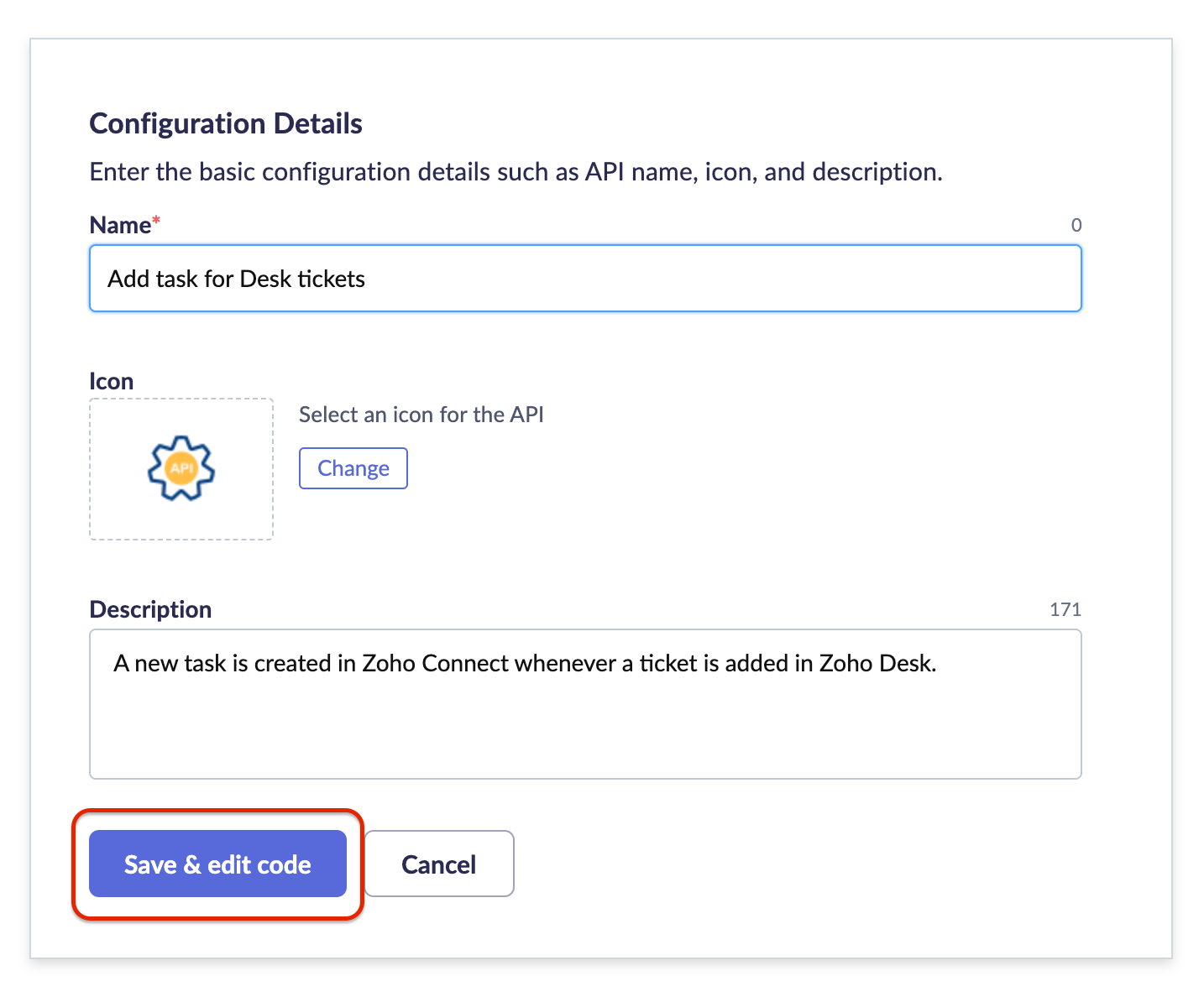The width and height of the screenshot is (1204, 997).
Task: Click the 'Enter the basic configuration details' subtitle
Action: [x=516, y=172]
